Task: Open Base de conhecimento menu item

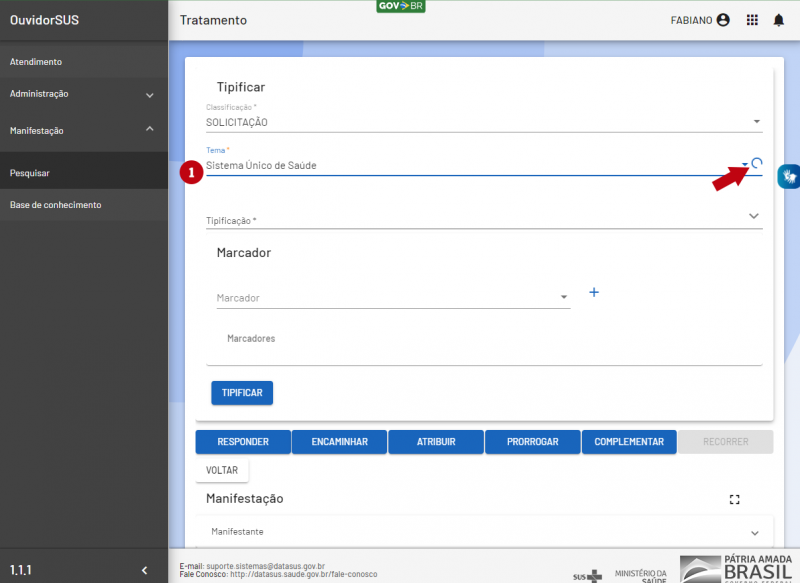Action: tap(56, 205)
